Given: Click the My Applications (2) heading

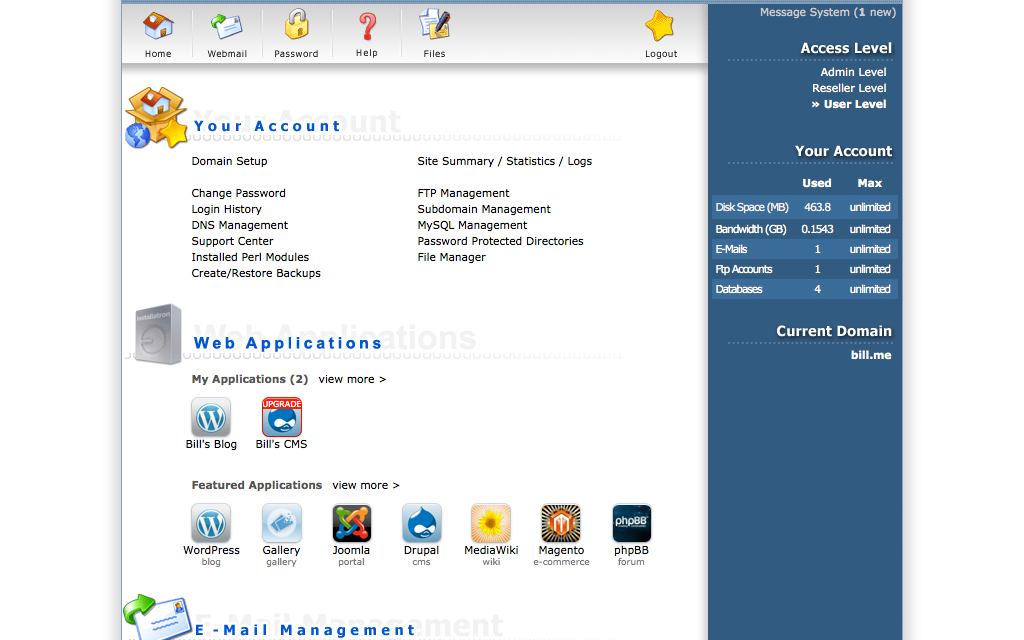Looking at the screenshot, I should coord(249,379).
